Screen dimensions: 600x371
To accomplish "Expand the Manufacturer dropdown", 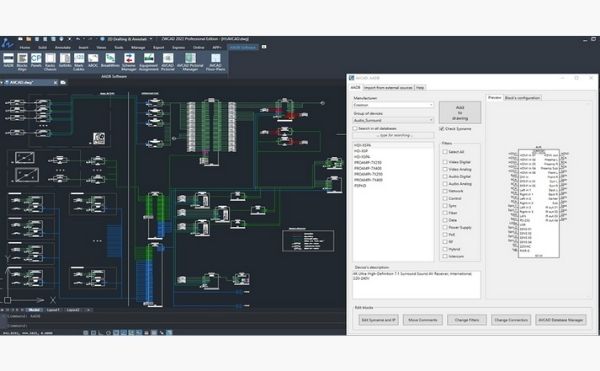I will 393,105.
